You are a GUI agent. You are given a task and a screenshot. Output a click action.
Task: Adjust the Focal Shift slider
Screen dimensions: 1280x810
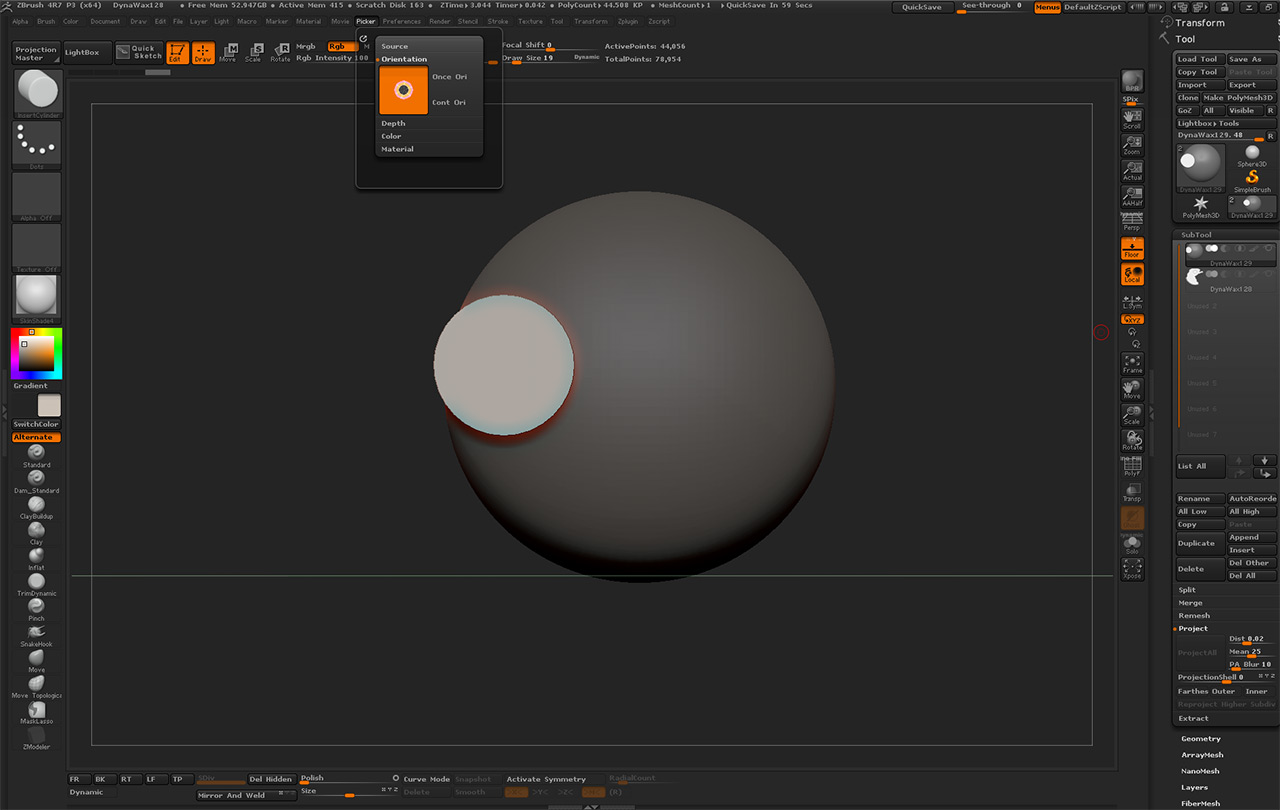(x=551, y=46)
